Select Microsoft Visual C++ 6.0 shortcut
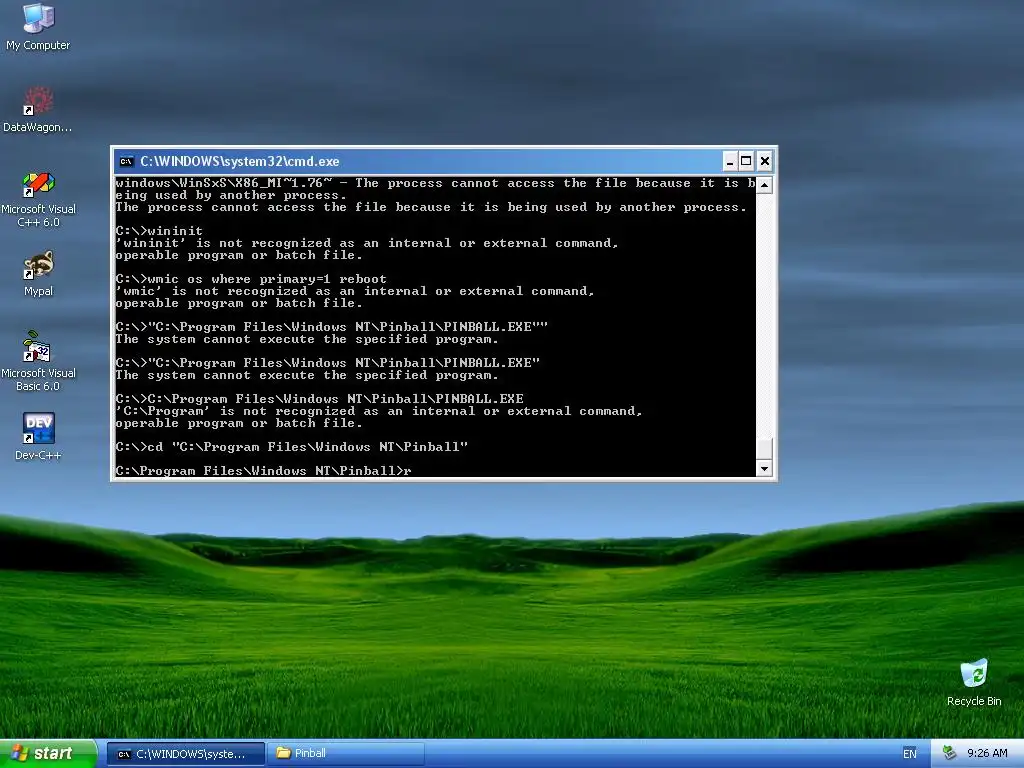 (x=38, y=199)
